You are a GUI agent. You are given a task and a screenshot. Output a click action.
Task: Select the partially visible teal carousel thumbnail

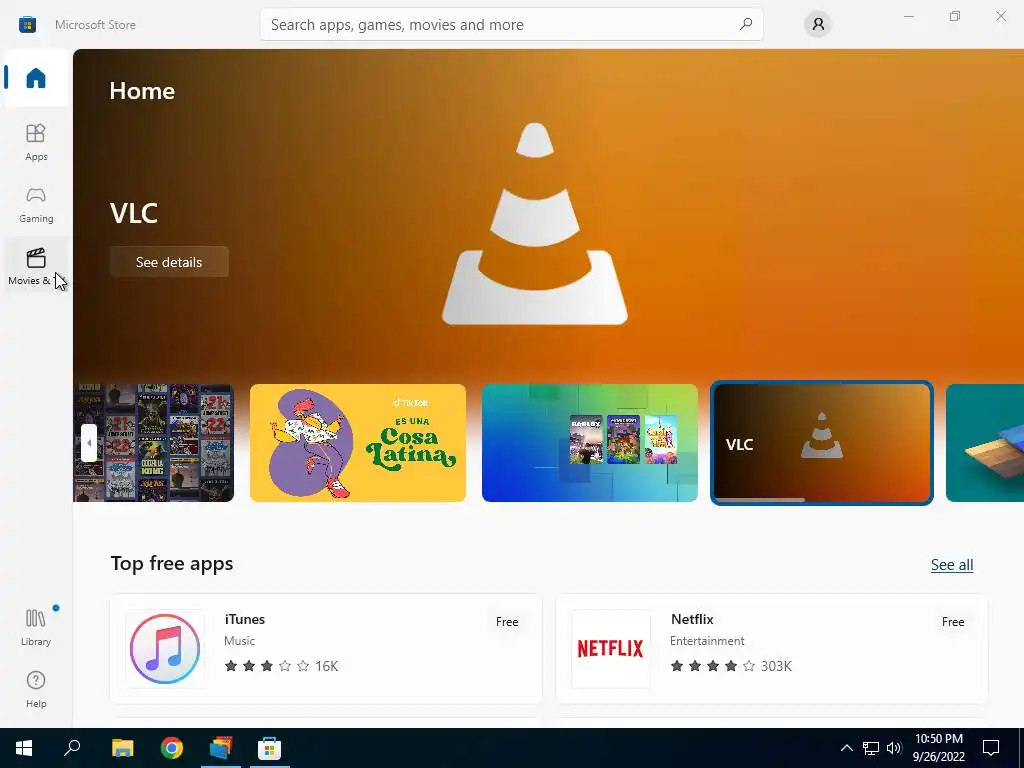point(985,443)
